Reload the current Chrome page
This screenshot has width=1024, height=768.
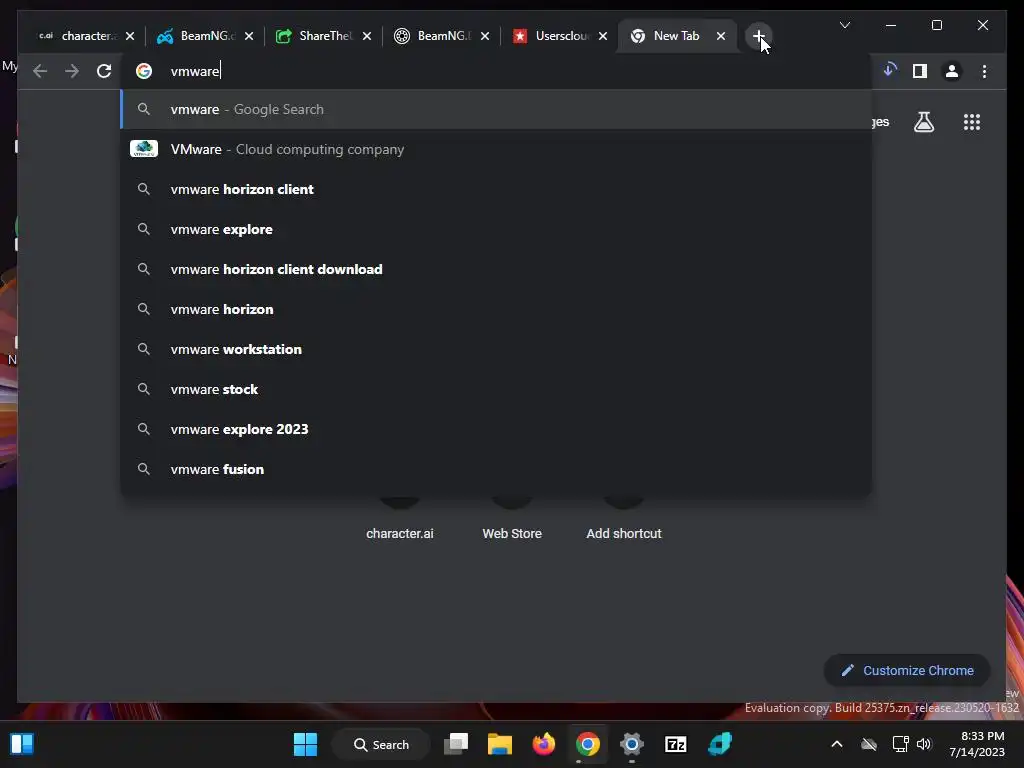point(104,71)
